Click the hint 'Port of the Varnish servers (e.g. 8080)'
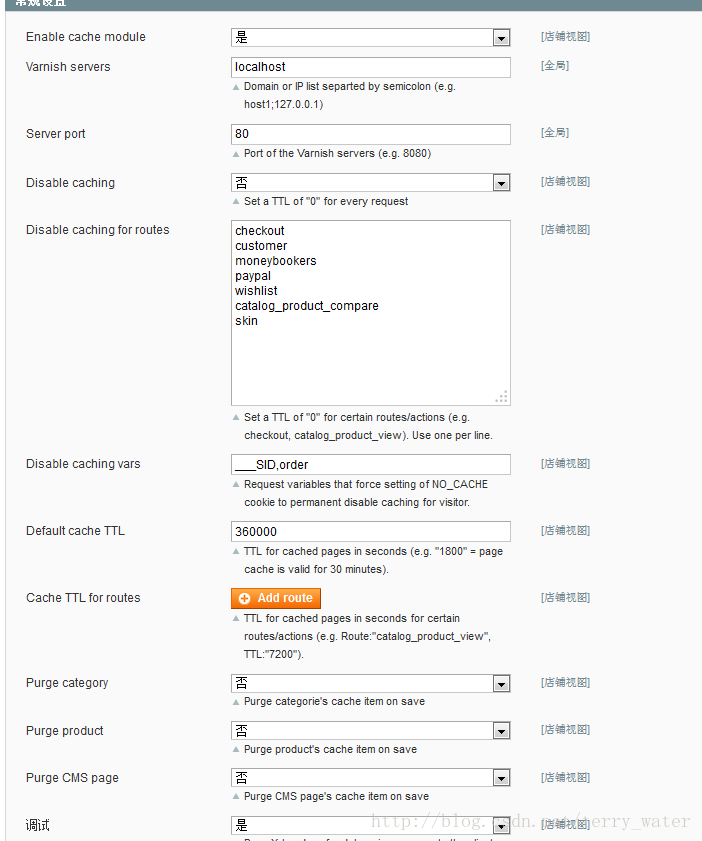The image size is (702, 841). coord(337,153)
